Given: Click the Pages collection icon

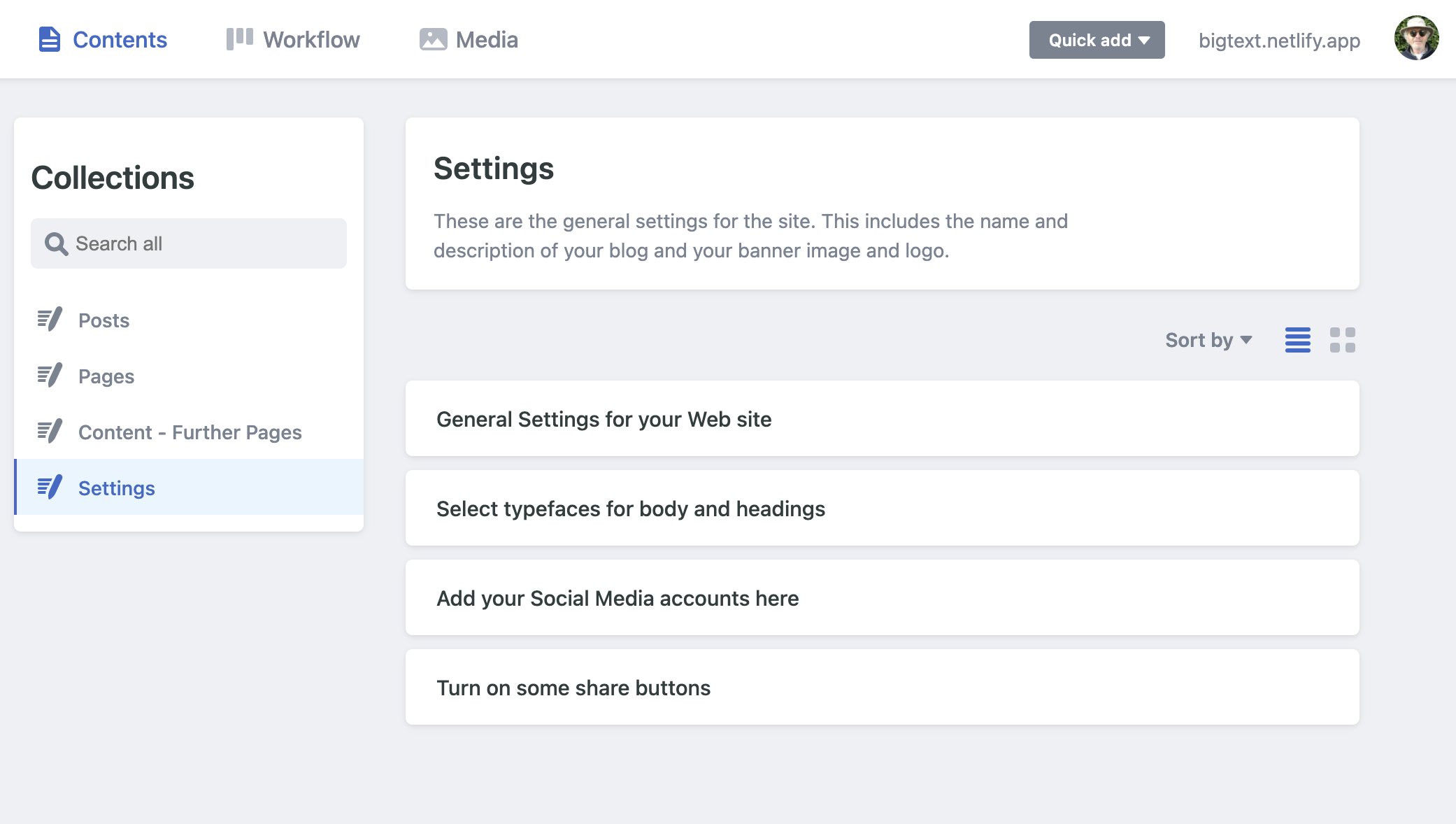Looking at the screenshot, I should pos(50,376).
